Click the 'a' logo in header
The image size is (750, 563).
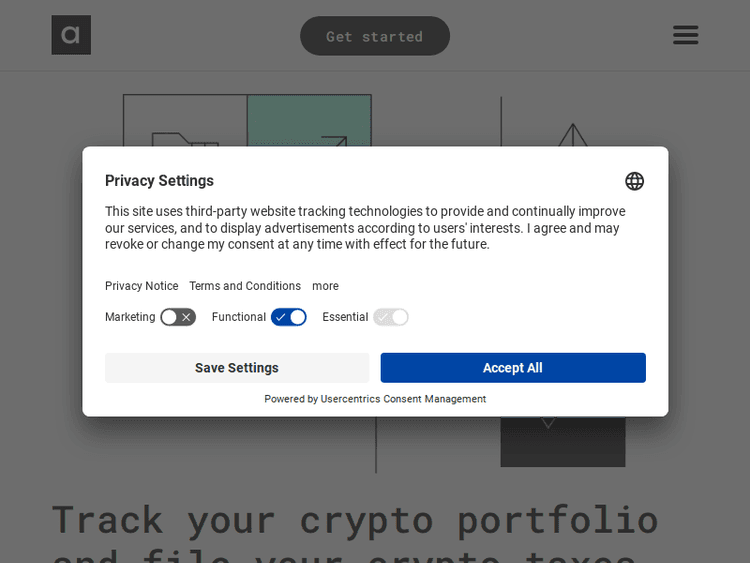[71, 35]
